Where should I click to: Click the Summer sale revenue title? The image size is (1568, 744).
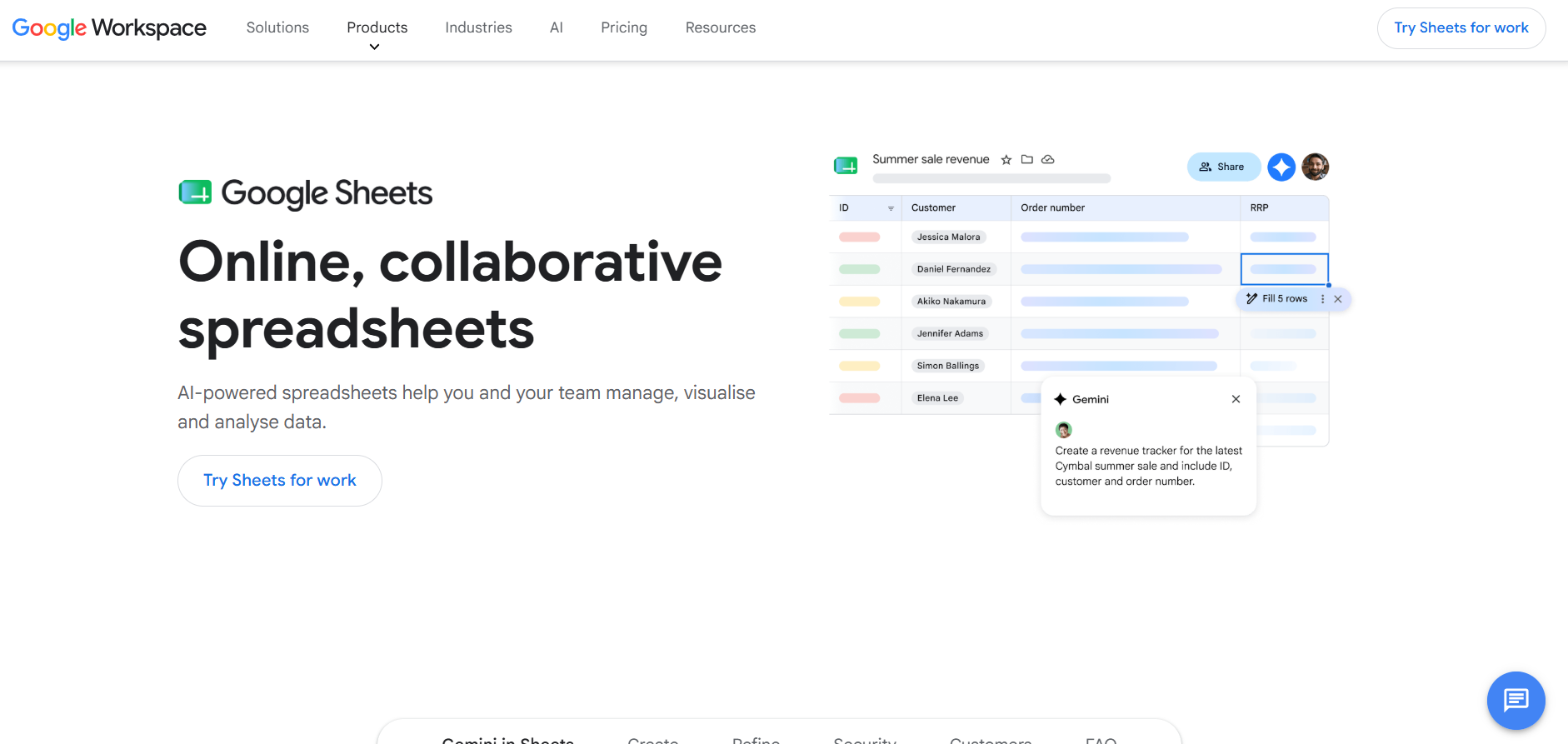[x=931, y=159]
